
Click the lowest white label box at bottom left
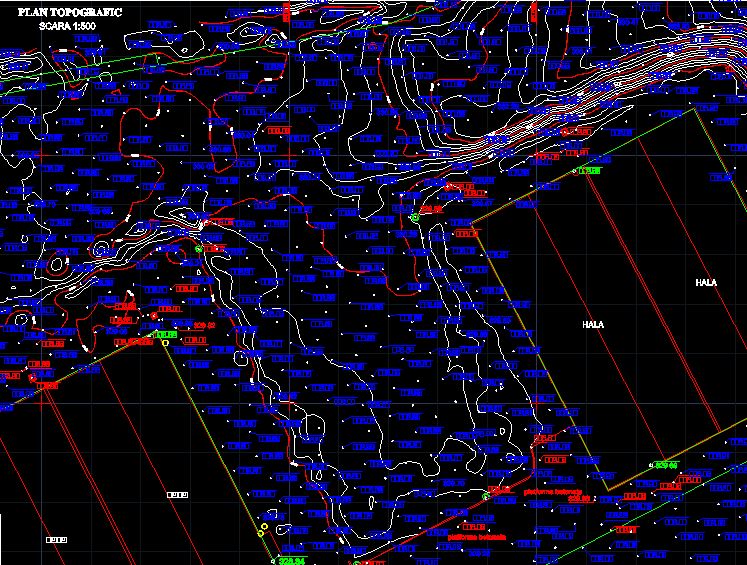[56, 540]
